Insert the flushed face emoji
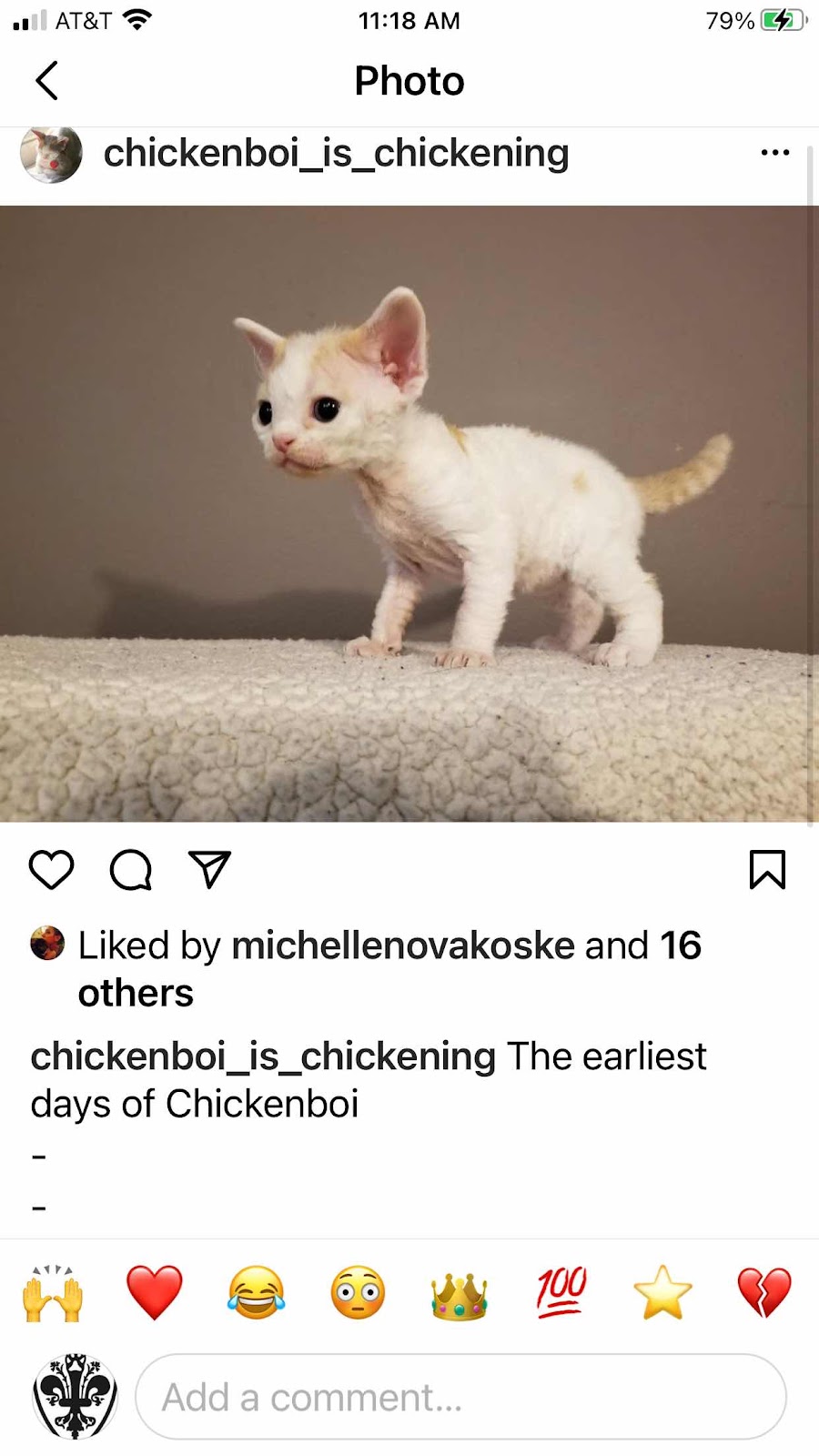This screenshot has height=1456, width=819. 358,1293
